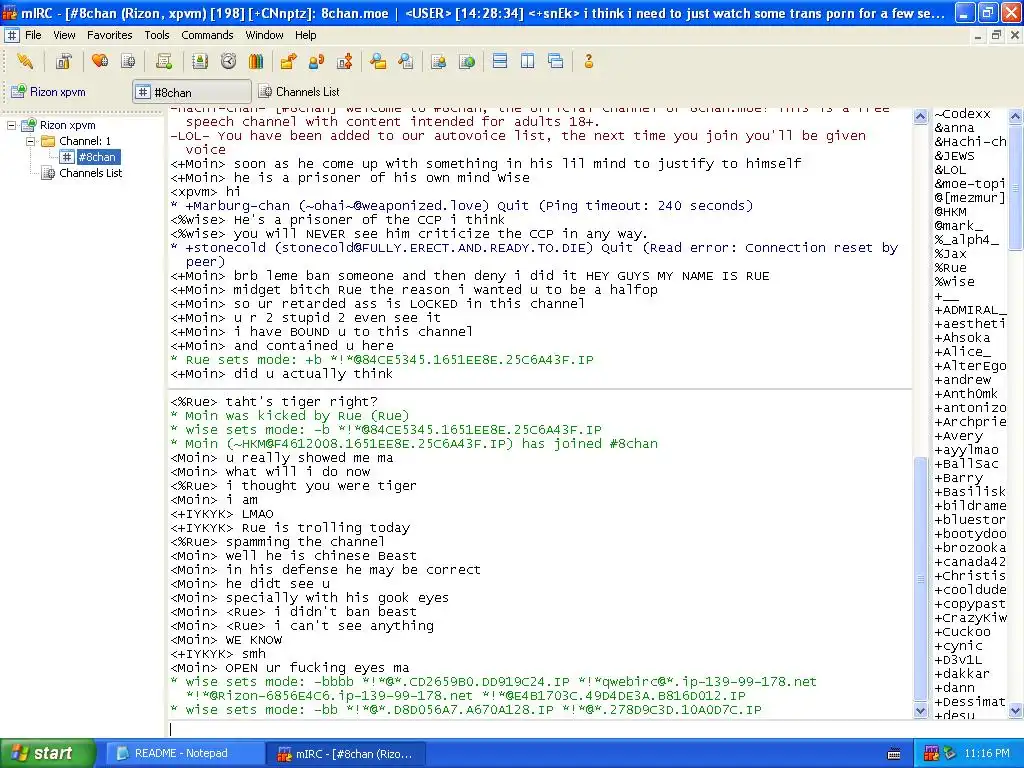This screenshot has height=768, width=1024.
Task: Select Channels List in the treebar
Action: [90, 173]
